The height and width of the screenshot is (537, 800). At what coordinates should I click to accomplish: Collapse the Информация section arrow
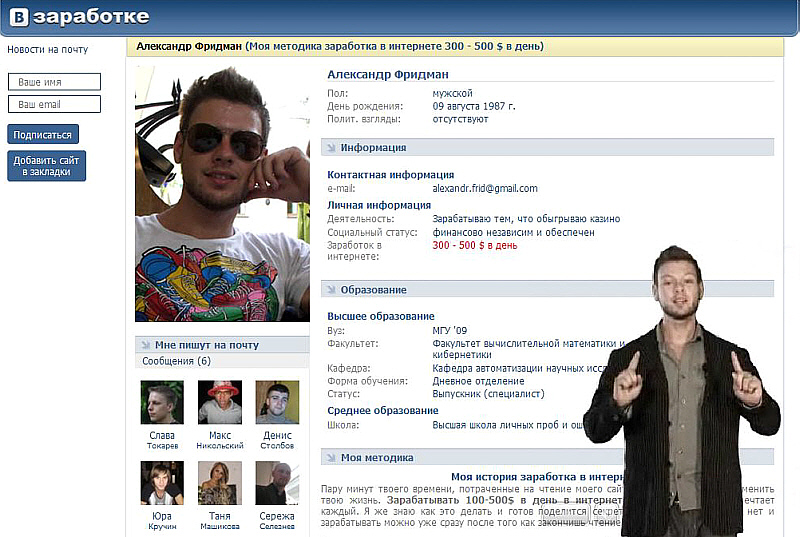click(331, 148)
